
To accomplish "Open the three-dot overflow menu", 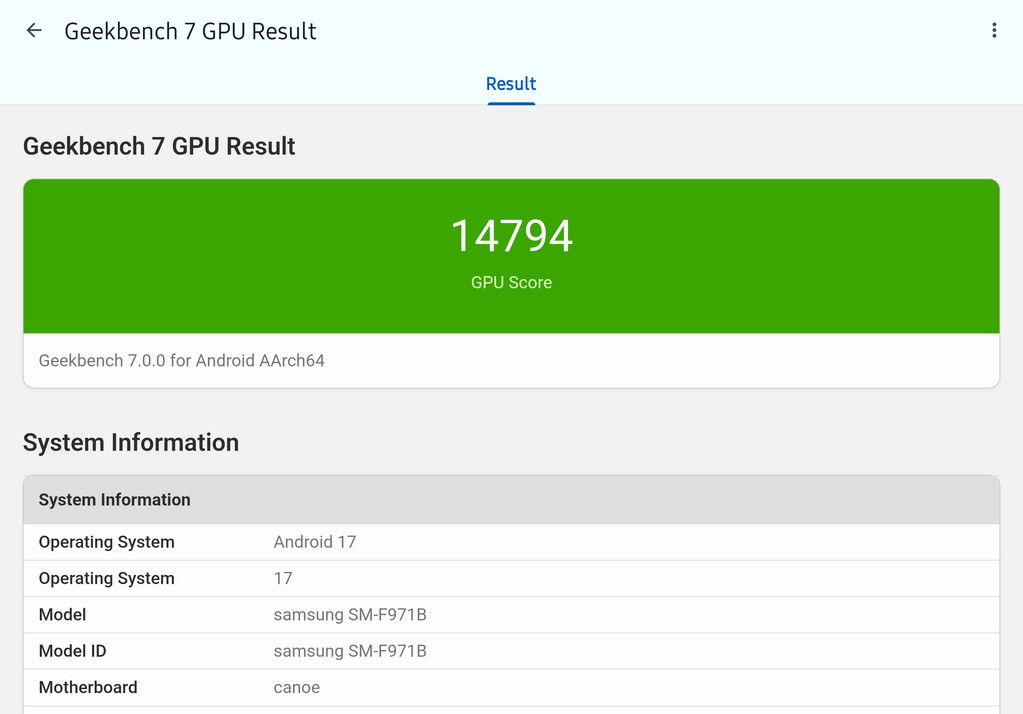I will coord(994,30).
